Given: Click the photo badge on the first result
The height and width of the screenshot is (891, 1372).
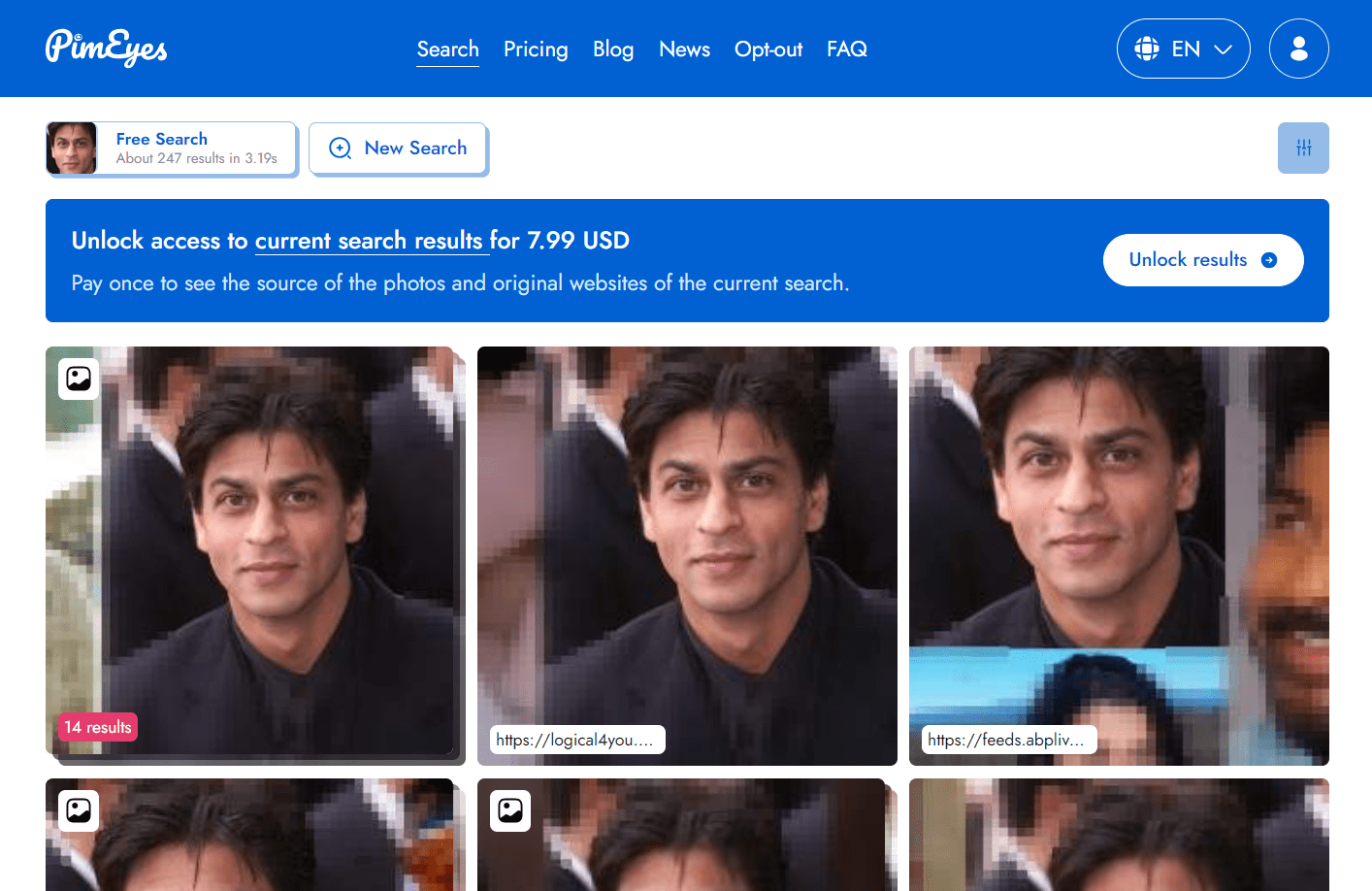Looking at the screenshot, I should click(78, 379).
